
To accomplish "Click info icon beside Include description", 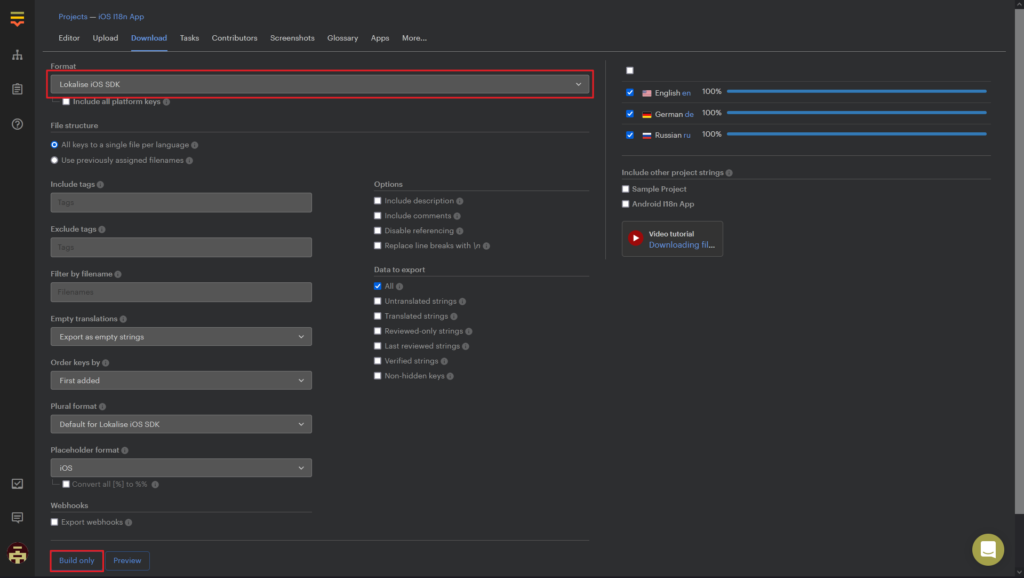I will coord(460,201).
